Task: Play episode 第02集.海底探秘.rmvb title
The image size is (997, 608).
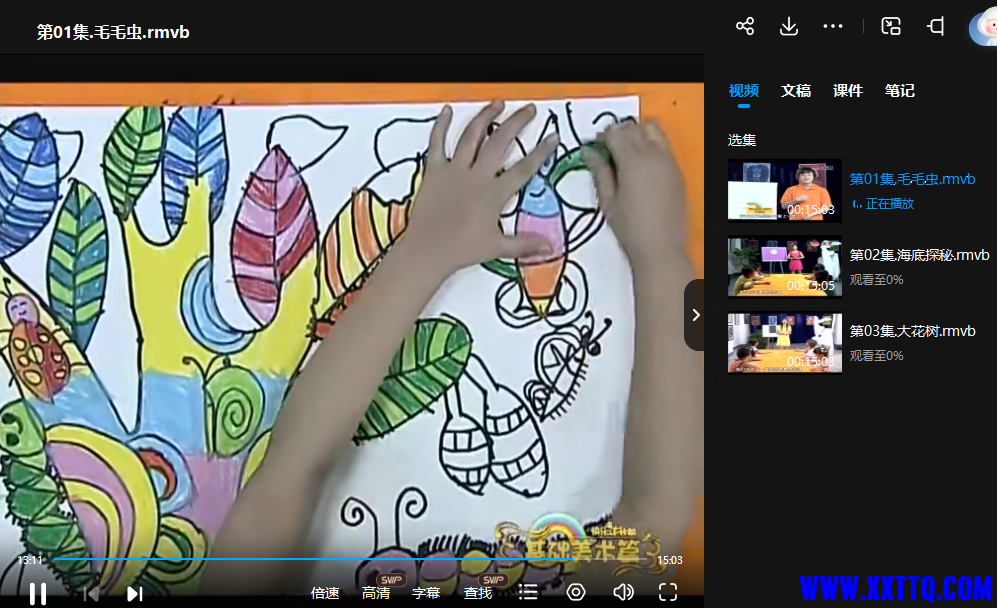Action: (919, 255)
